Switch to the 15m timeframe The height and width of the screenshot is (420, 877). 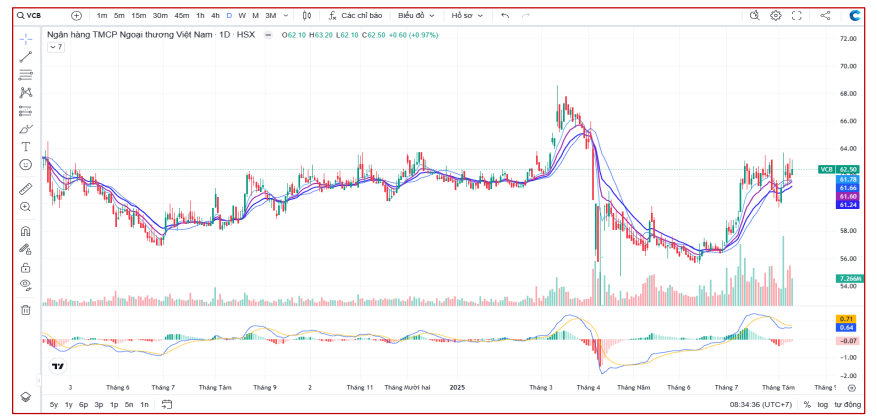click(139, 16)
